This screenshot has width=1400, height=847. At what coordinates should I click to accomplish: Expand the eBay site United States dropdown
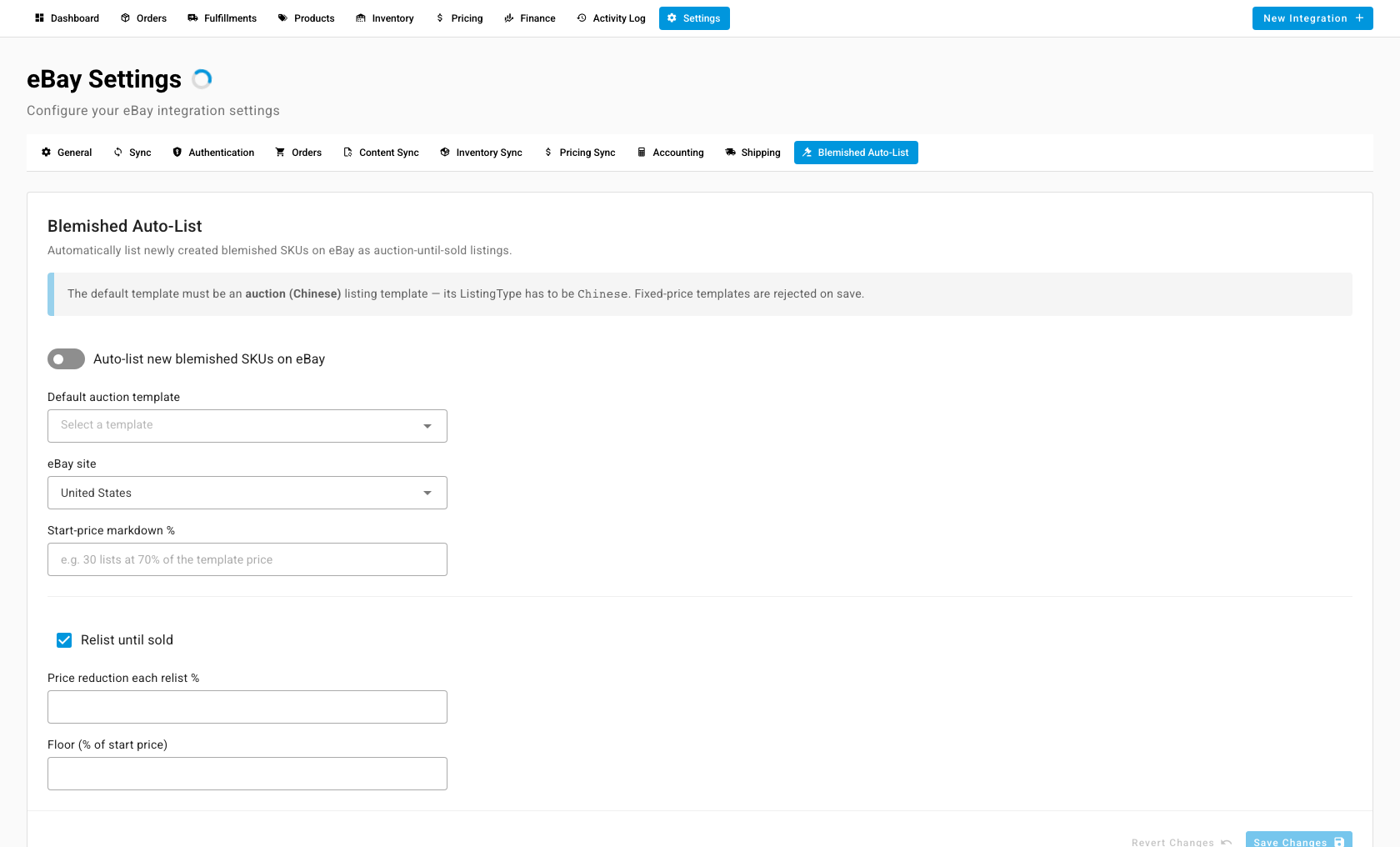(x=247, y=493)
